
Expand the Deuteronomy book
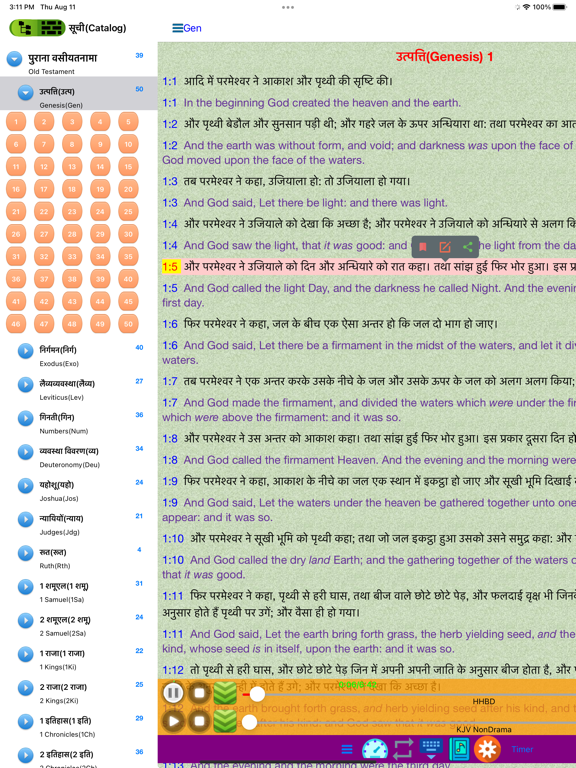[25, 452]
